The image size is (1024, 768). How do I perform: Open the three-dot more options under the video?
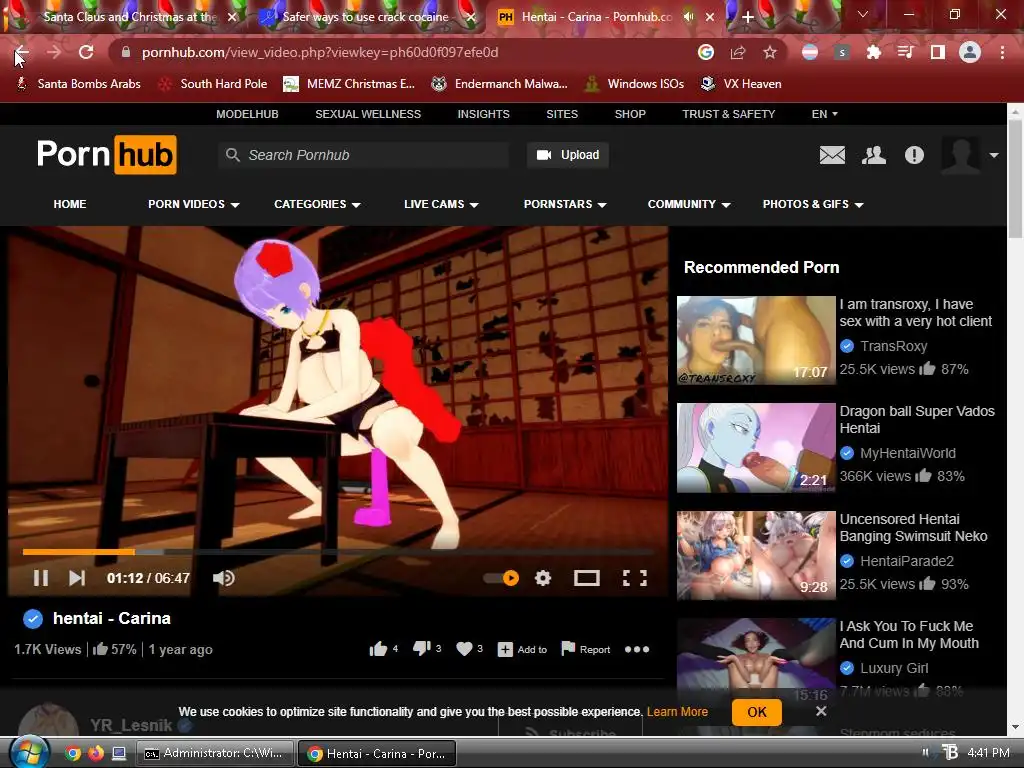(637, 649)
